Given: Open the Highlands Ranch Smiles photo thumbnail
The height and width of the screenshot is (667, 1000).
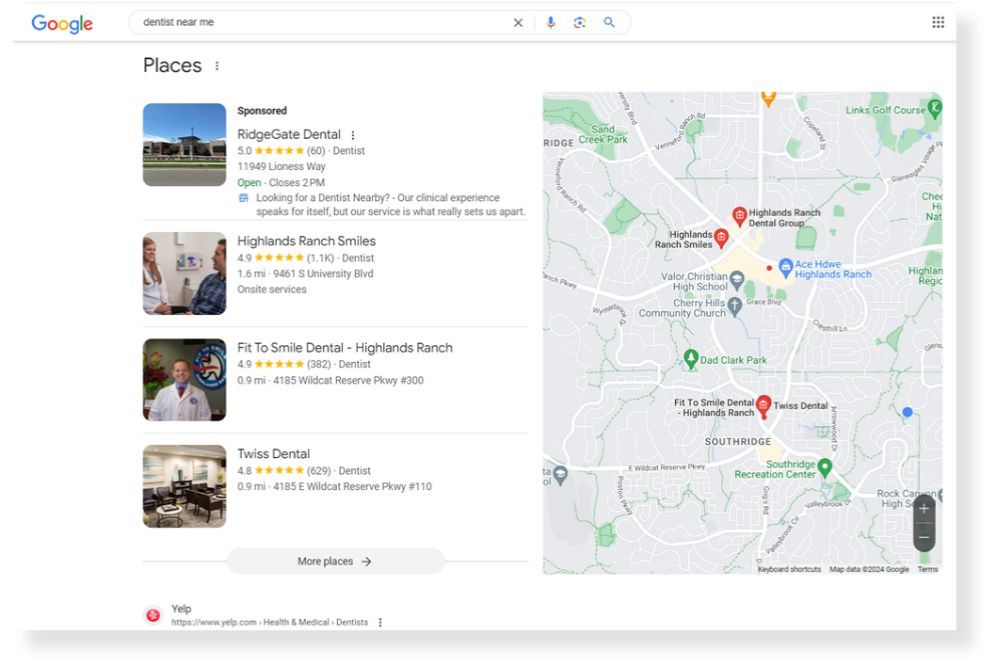Looking at the screenshot, I should (x=184, y=274).
